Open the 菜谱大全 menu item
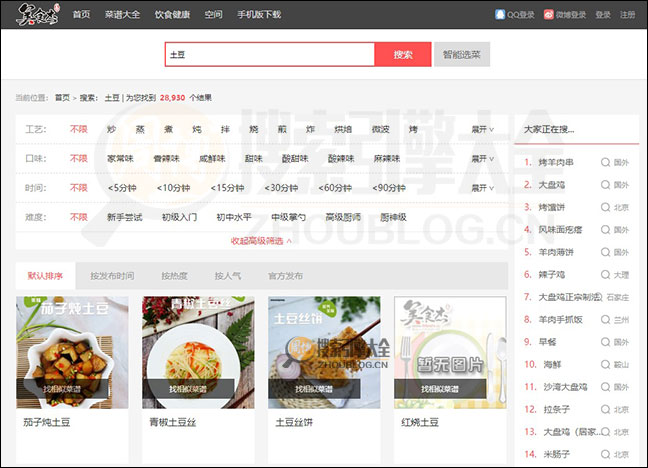This screenshot has width=648, height=468. [124, 15]
